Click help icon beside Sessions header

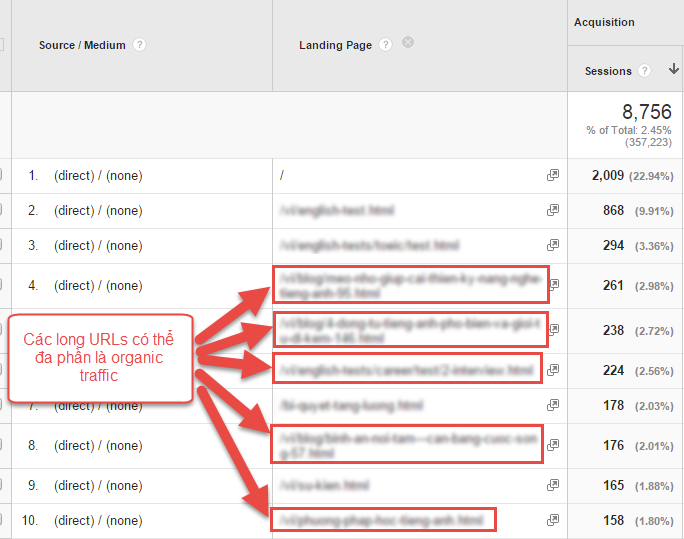point(644,71)
